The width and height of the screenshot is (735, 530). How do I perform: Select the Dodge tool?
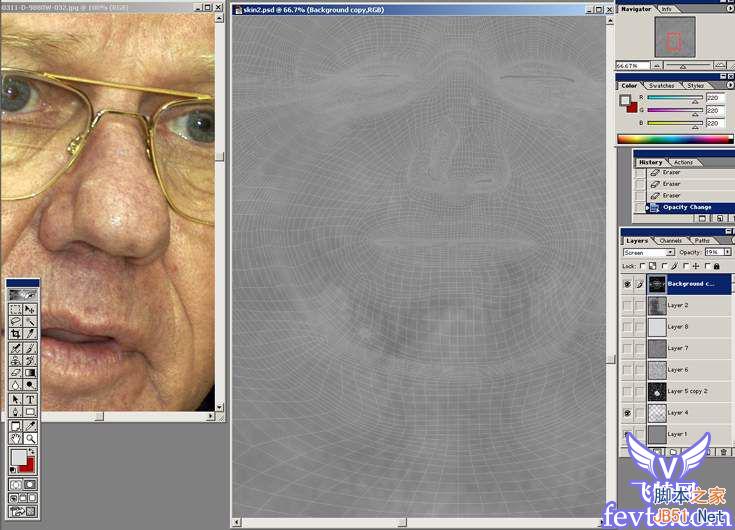pos(30,385)
